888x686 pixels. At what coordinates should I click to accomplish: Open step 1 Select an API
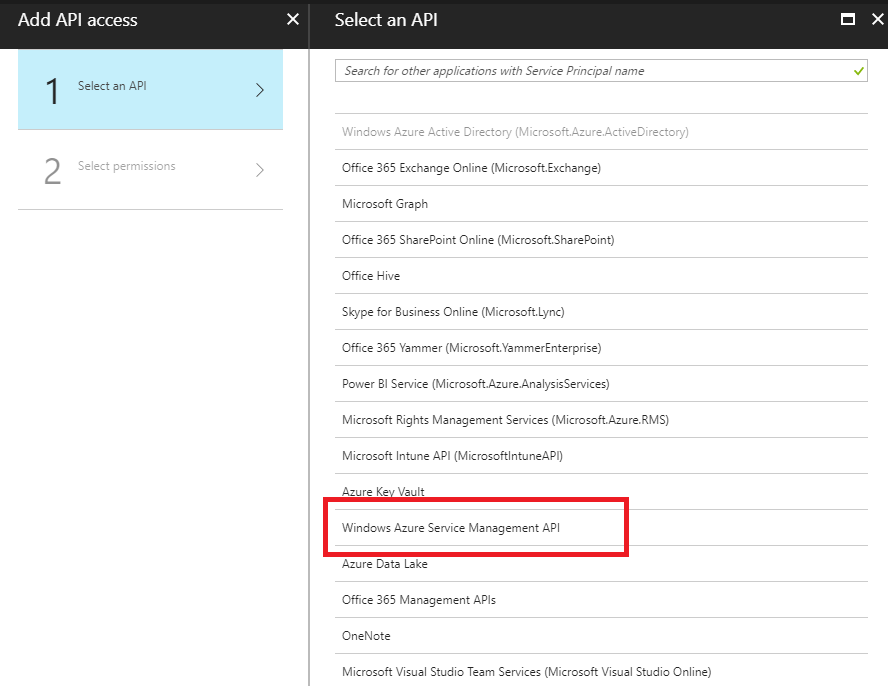coord(151,90)
